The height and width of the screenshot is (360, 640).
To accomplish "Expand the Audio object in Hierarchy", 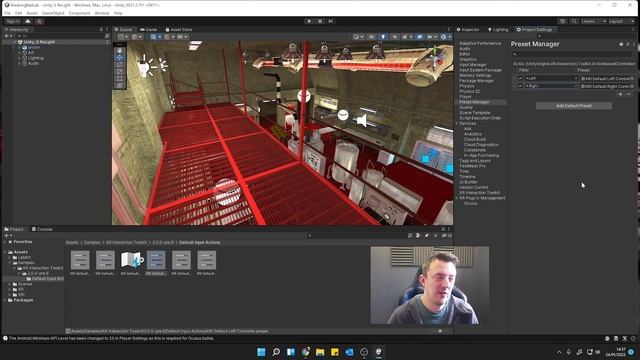I will click(19, 63).
